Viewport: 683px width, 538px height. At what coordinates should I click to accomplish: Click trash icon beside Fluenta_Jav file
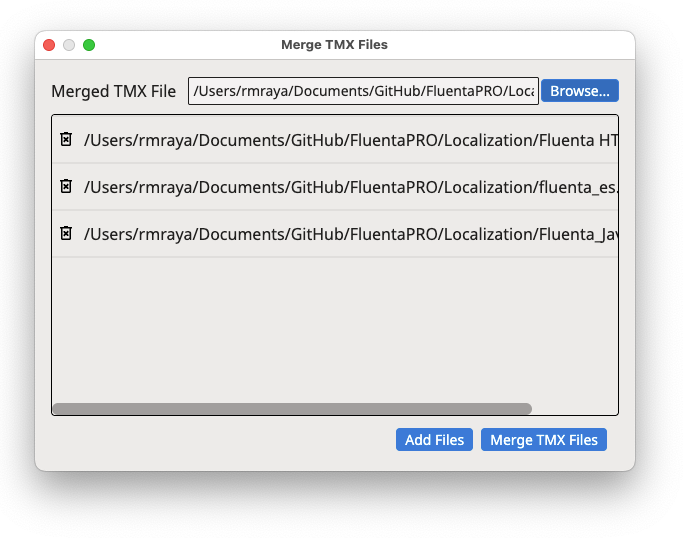point(66,233)
